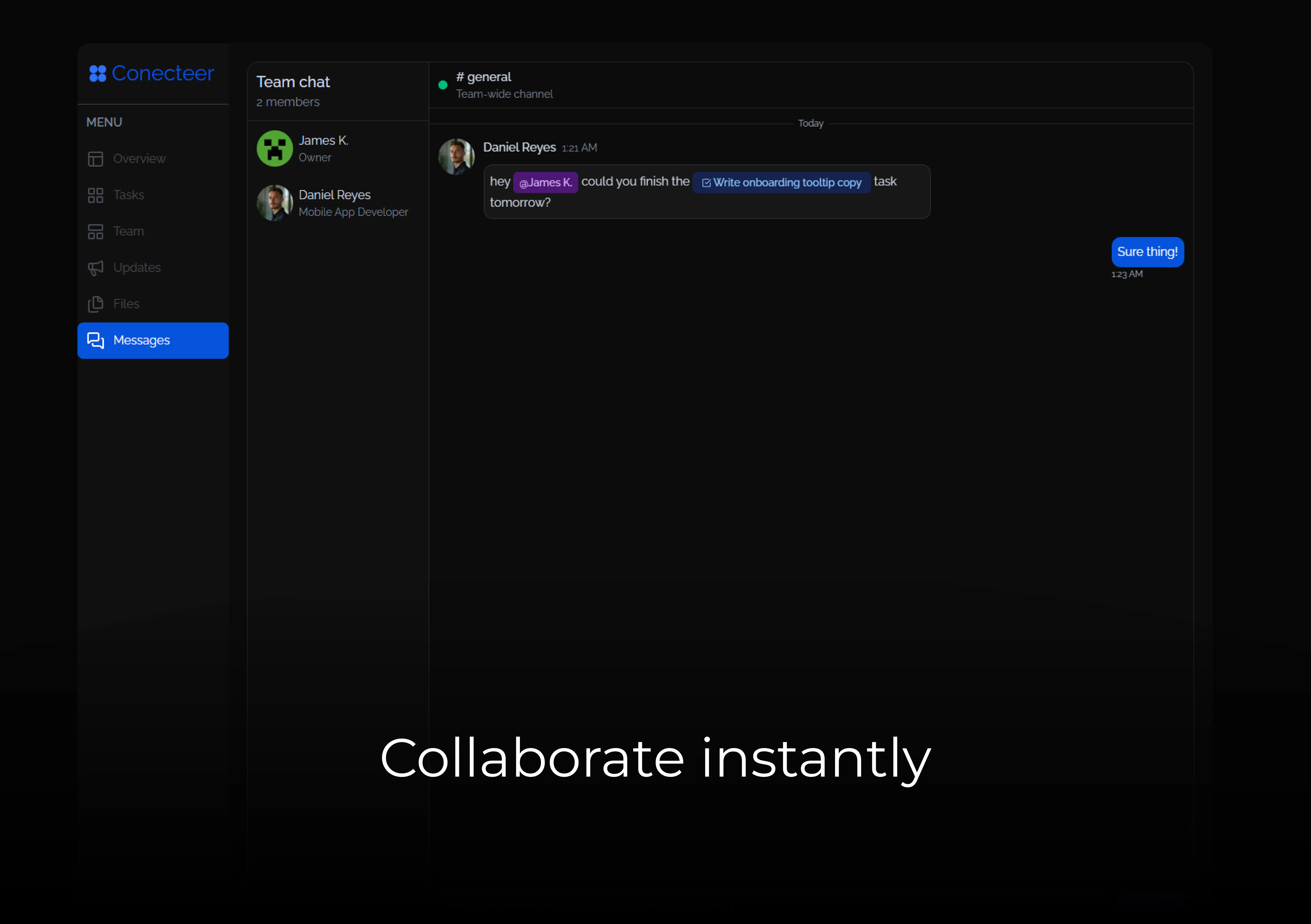Click the MENU section label

(104, 122)
